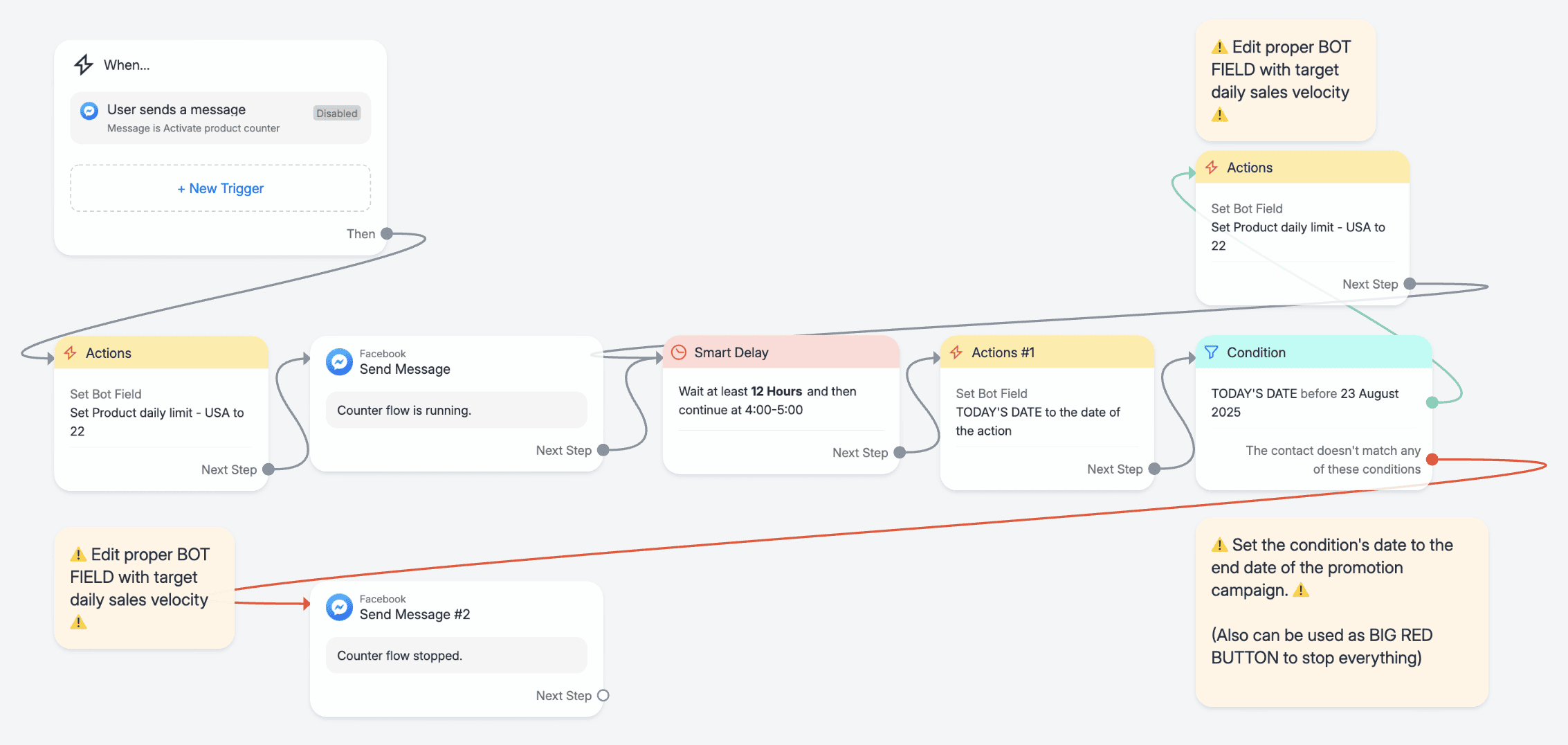This screenshot has height=745, width=1568.
Task: Click the bolt icon on Actions #1 node
Action: (956, 352)
